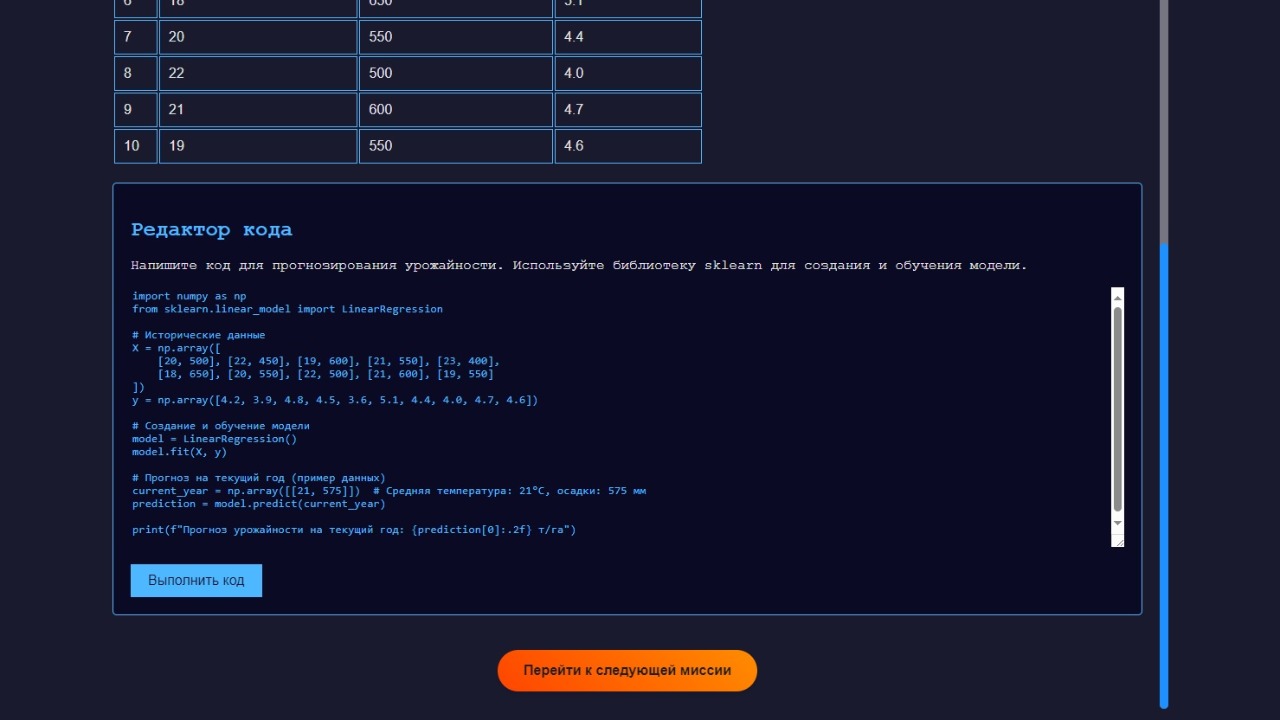Select the rainfall cell "600" in row 9
This screenshot has height=720, width=1280.
pyautogui.click(x=455, y=109)
